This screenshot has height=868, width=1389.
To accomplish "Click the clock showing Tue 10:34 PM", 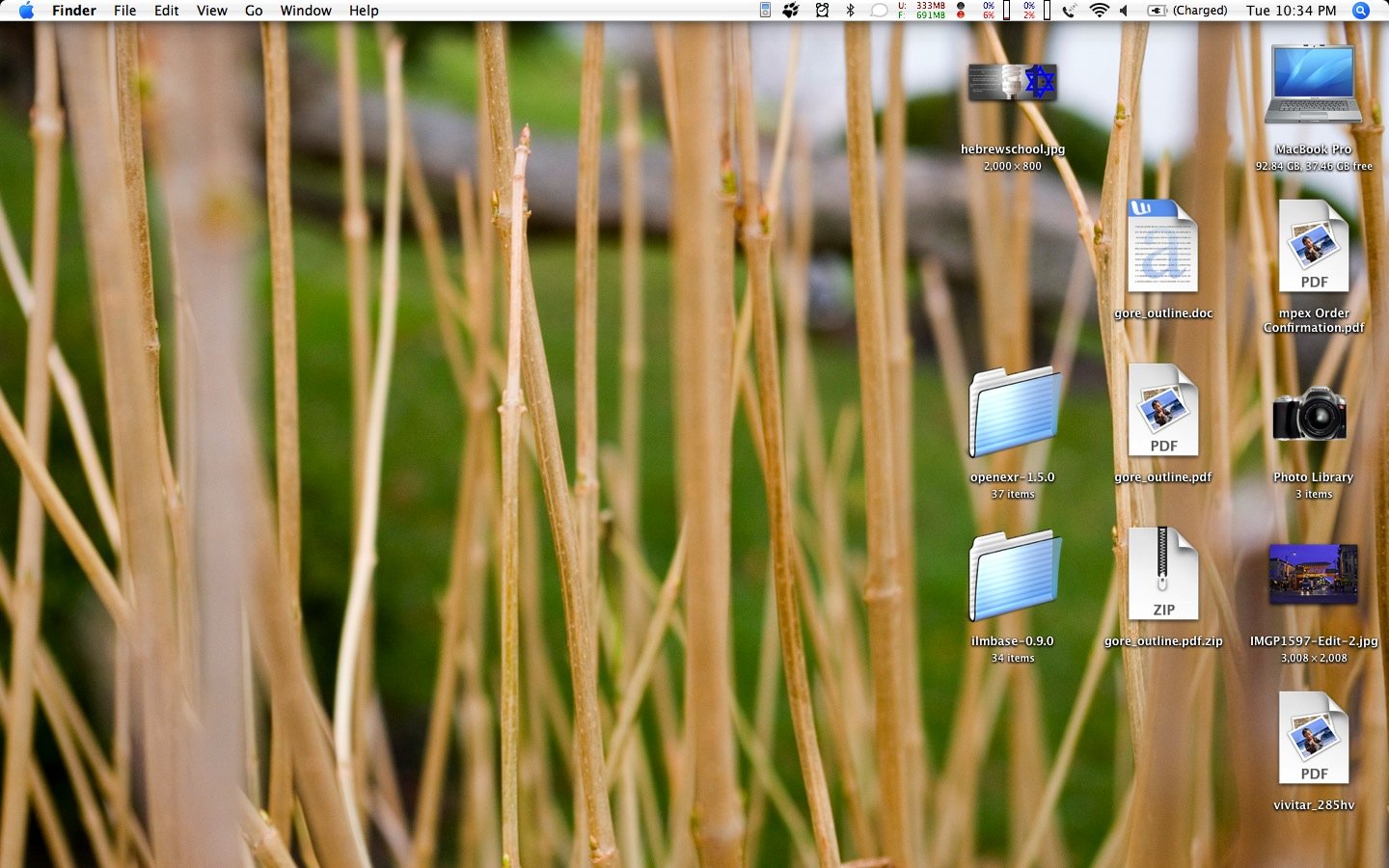I will (x=1291, y=11).
